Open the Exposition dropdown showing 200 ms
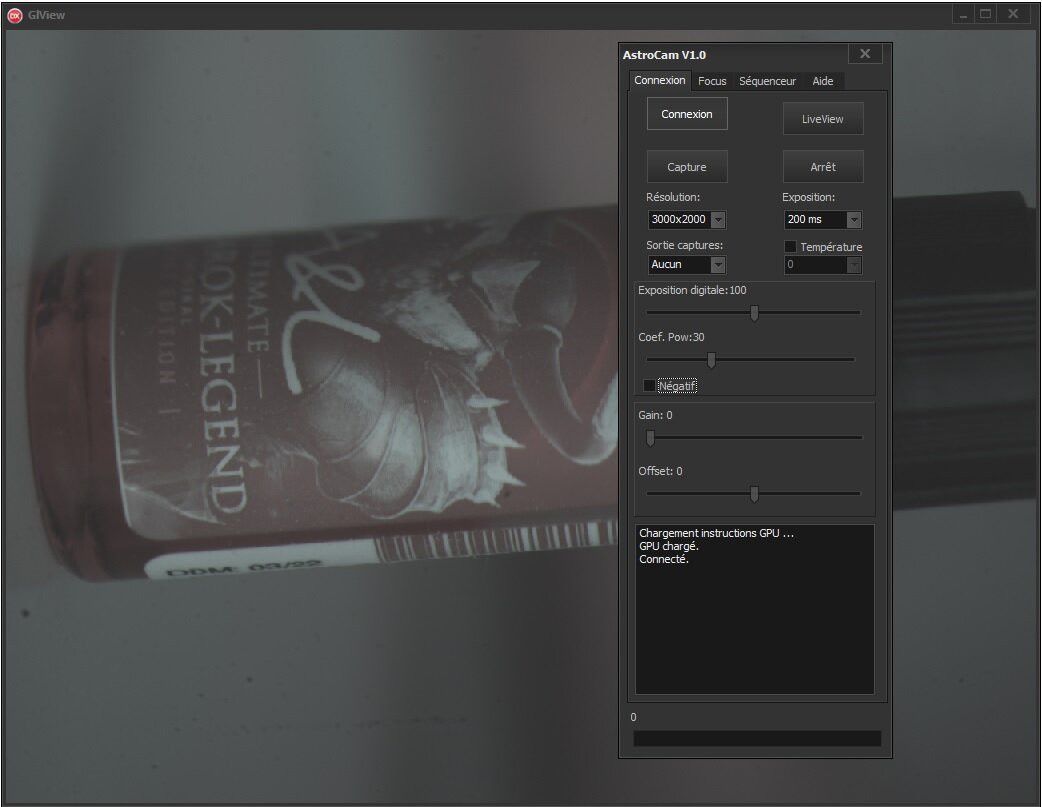 [823, 219]
